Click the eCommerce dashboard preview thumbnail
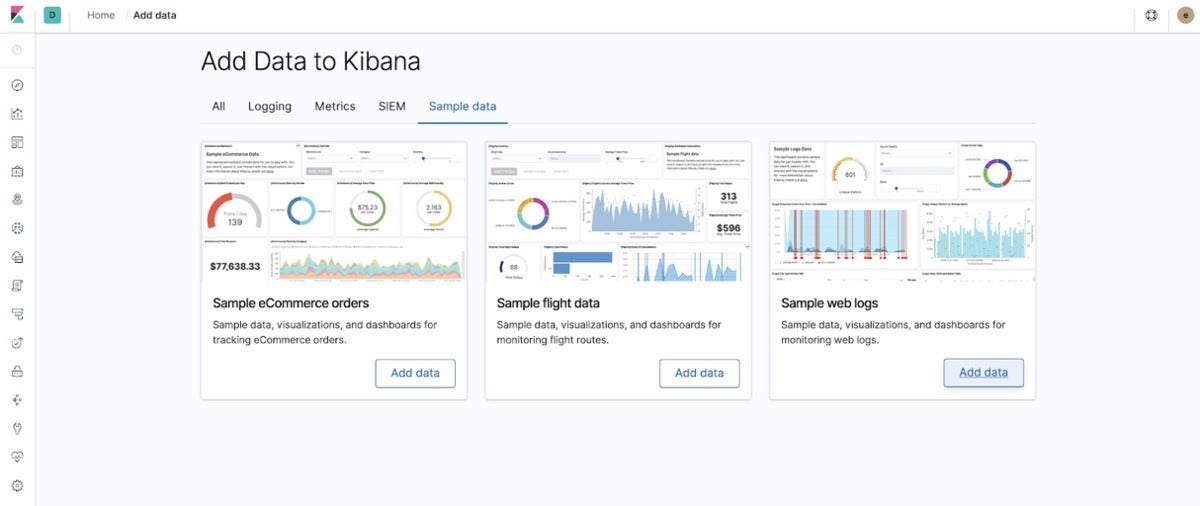The image size is (1200, 506). coord(334,210)
